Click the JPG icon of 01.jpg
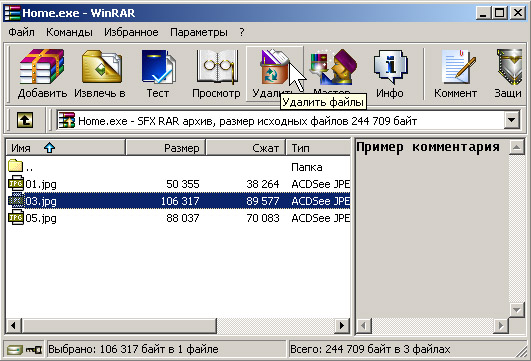The height and width of the screenshot is (361, 531). [16, 184]
